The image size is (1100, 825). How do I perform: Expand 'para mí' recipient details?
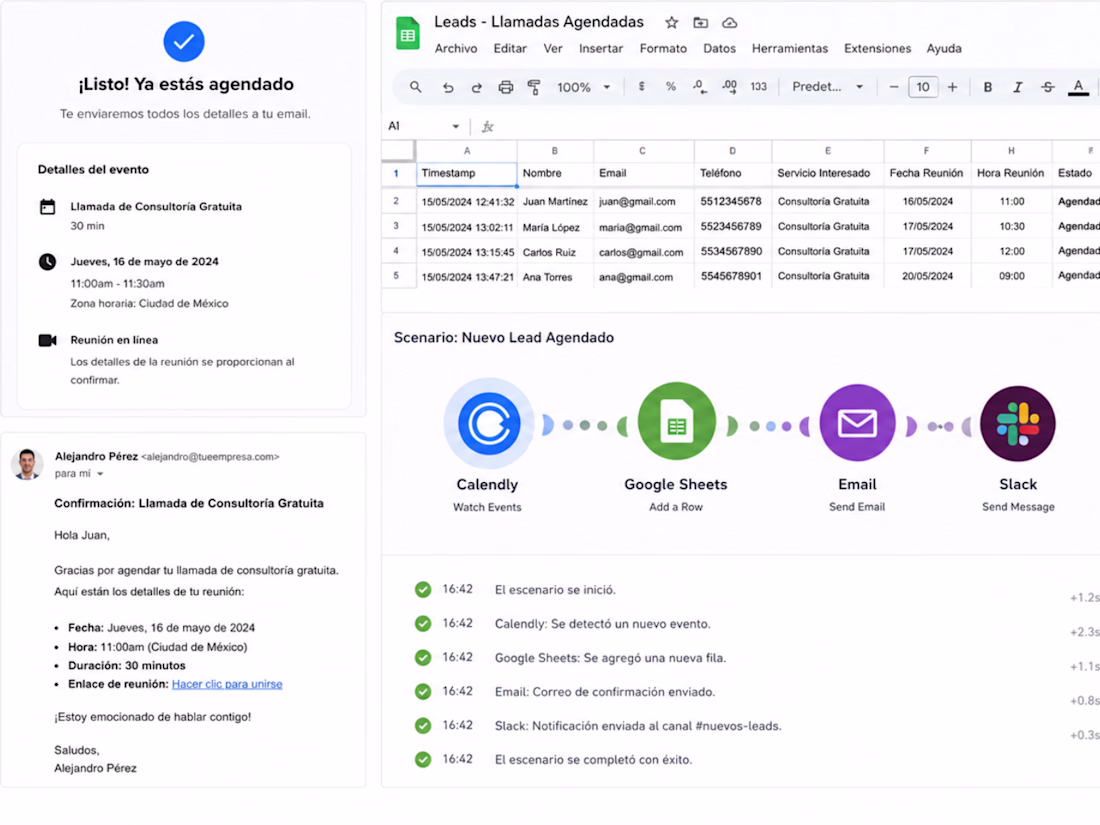[x=100, y=474]
